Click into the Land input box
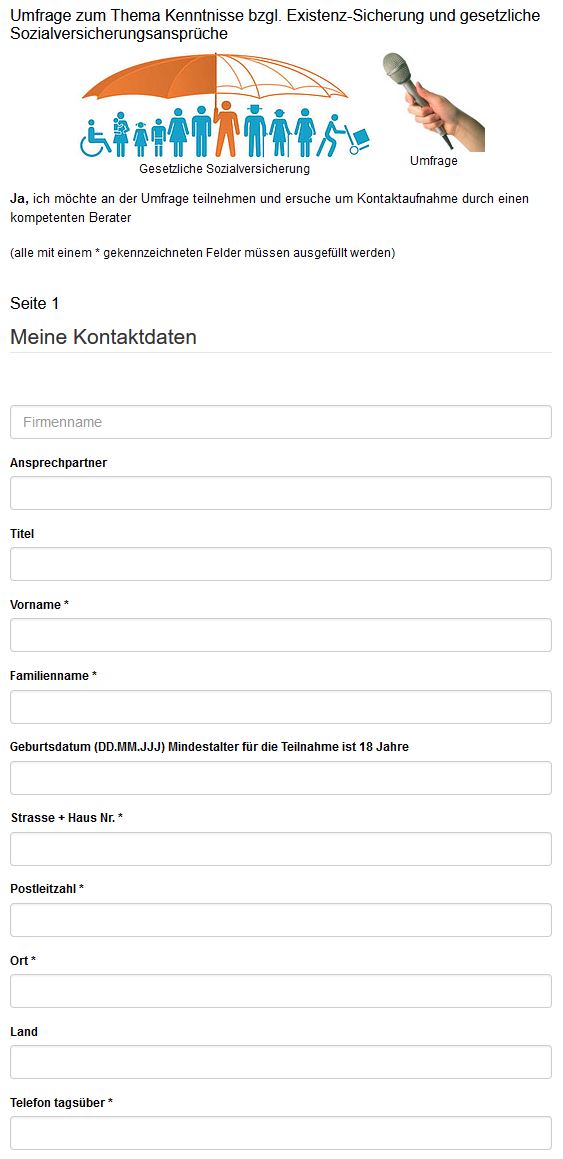Viewport: 563px width, 1159px height. pos(281,1061)
